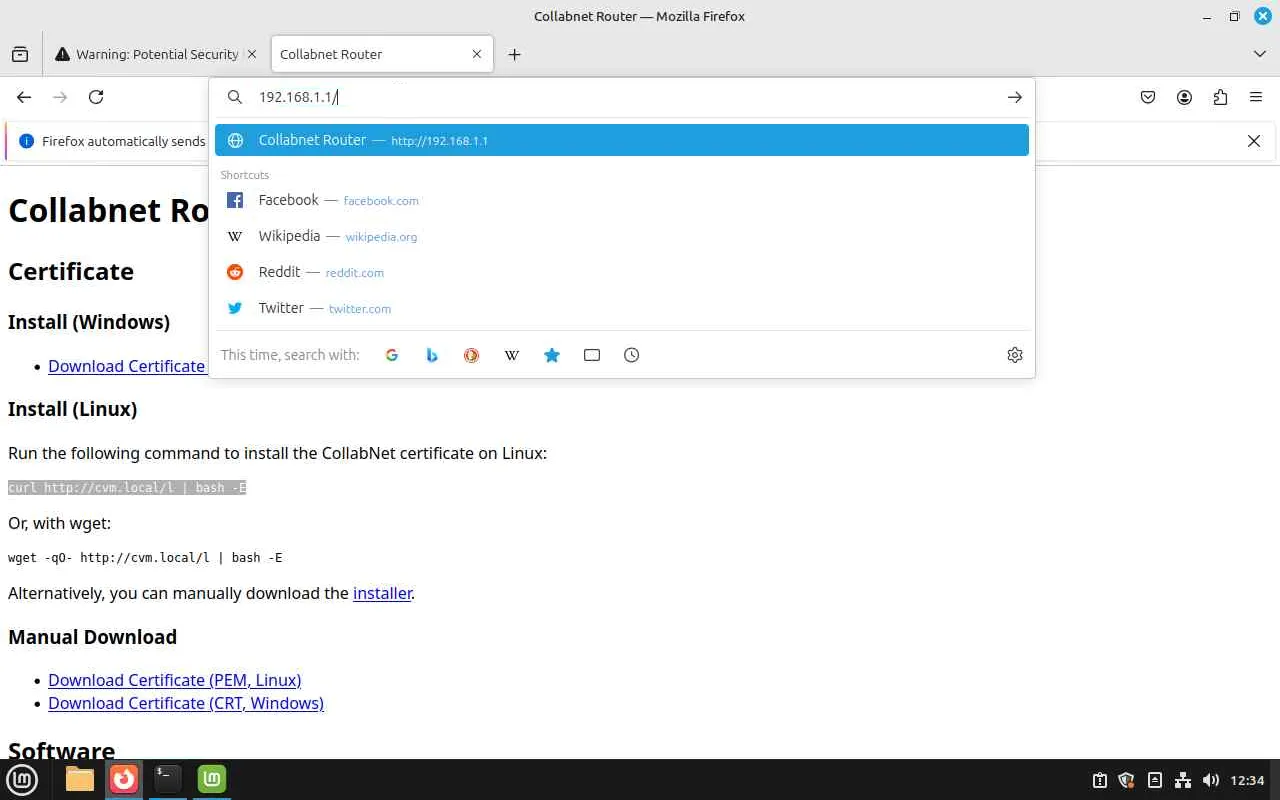Open the volume tray icon

(x=1211, y=780)
